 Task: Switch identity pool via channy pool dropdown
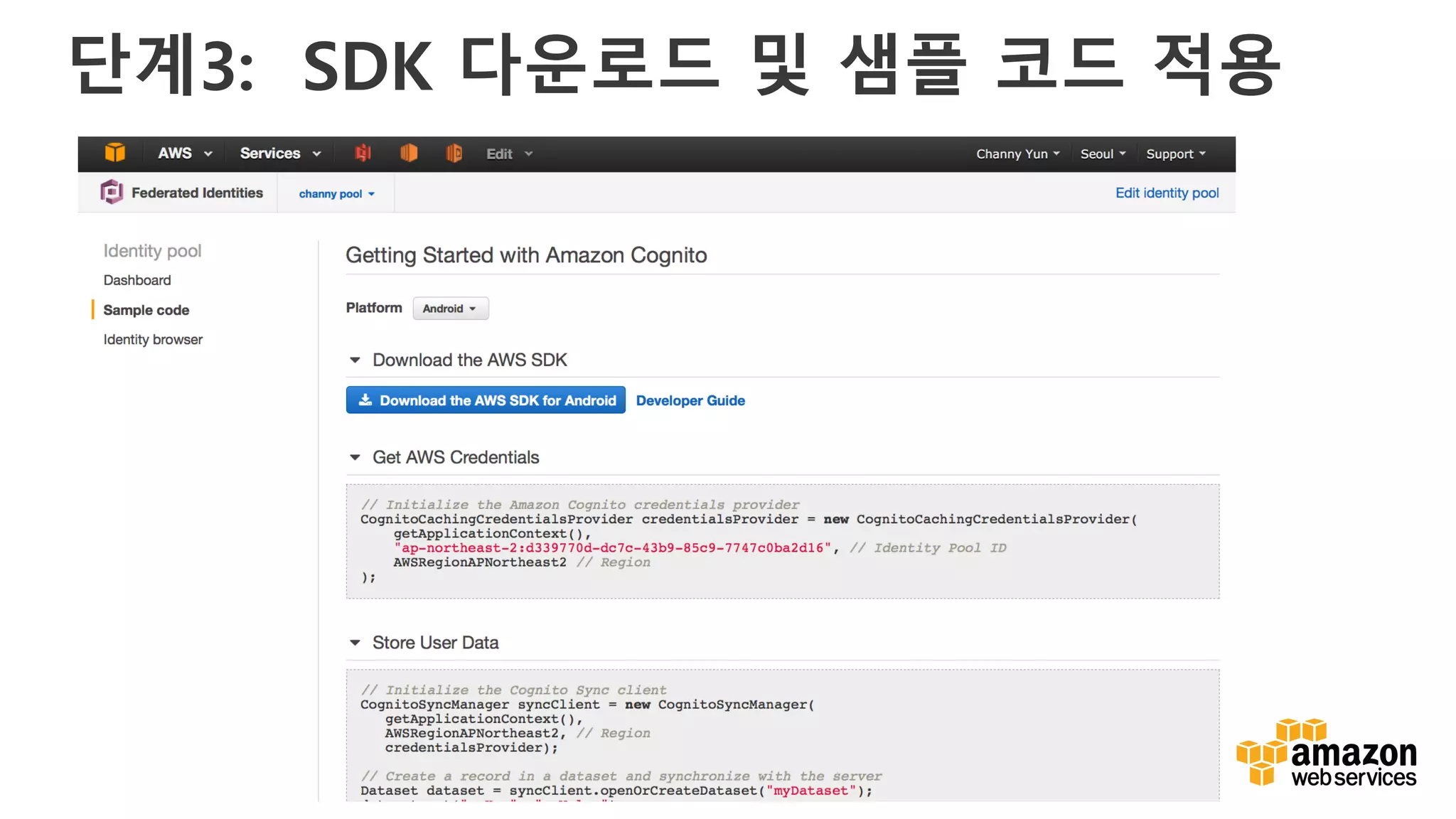click(x=336, y=193)
